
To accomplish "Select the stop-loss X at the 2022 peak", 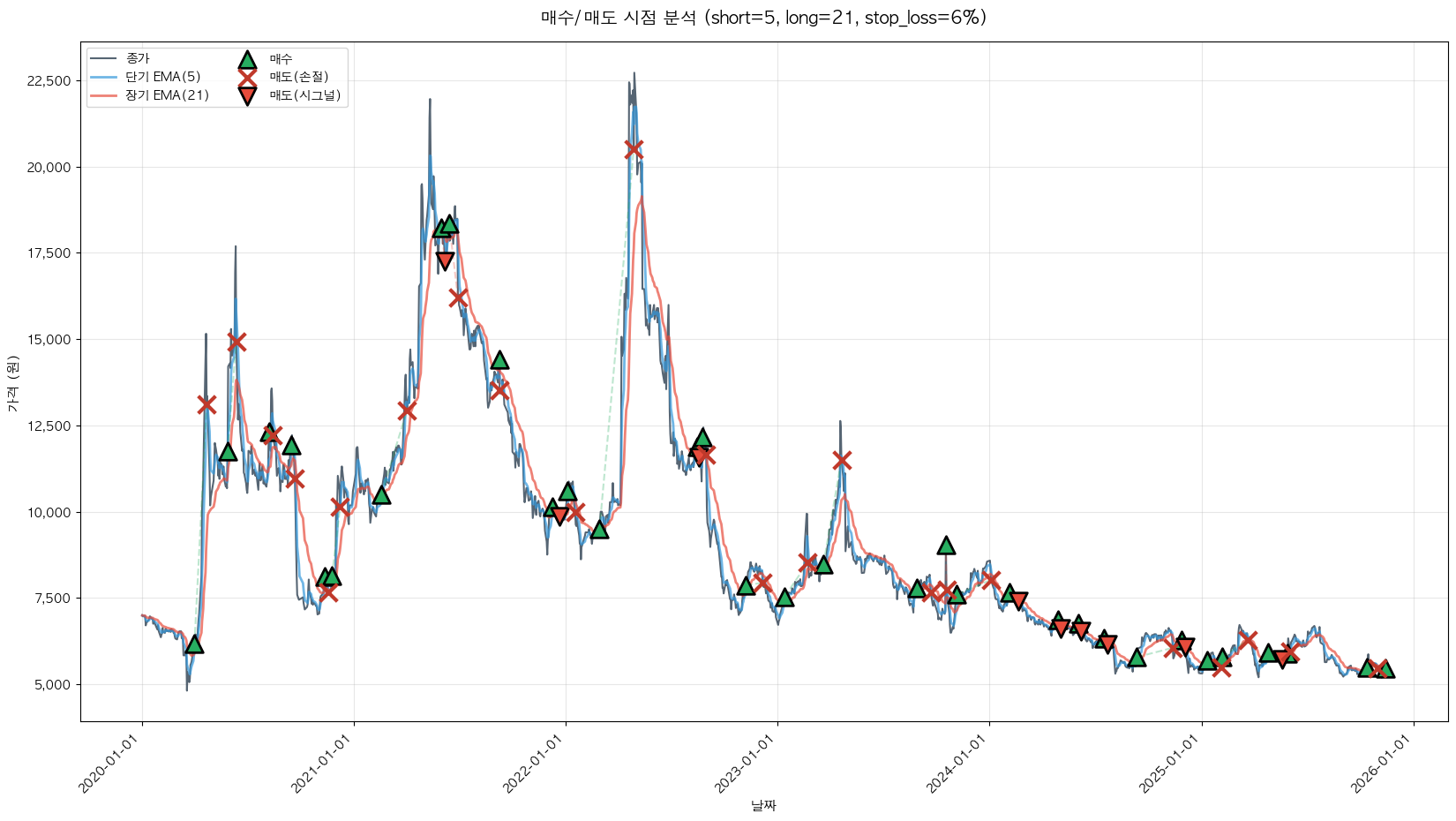I will [x=634, y=149].
